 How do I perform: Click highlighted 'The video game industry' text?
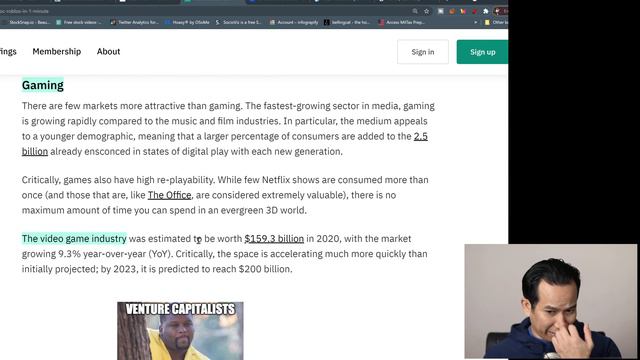pos(74,239)
